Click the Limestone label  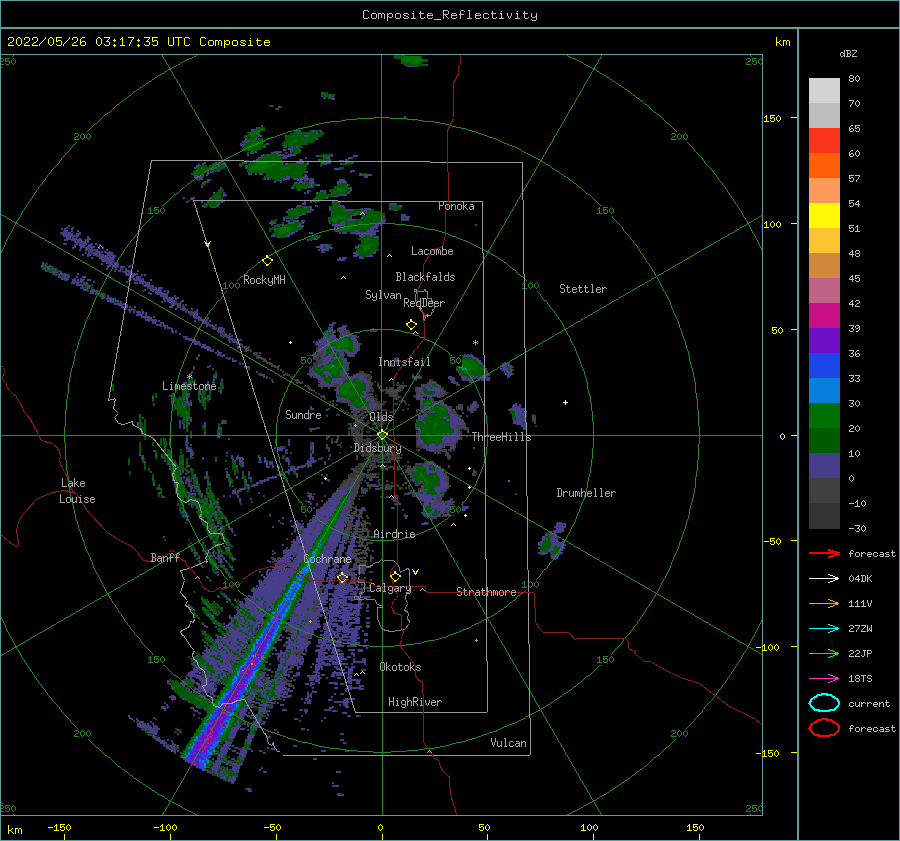tap(189, 386)
